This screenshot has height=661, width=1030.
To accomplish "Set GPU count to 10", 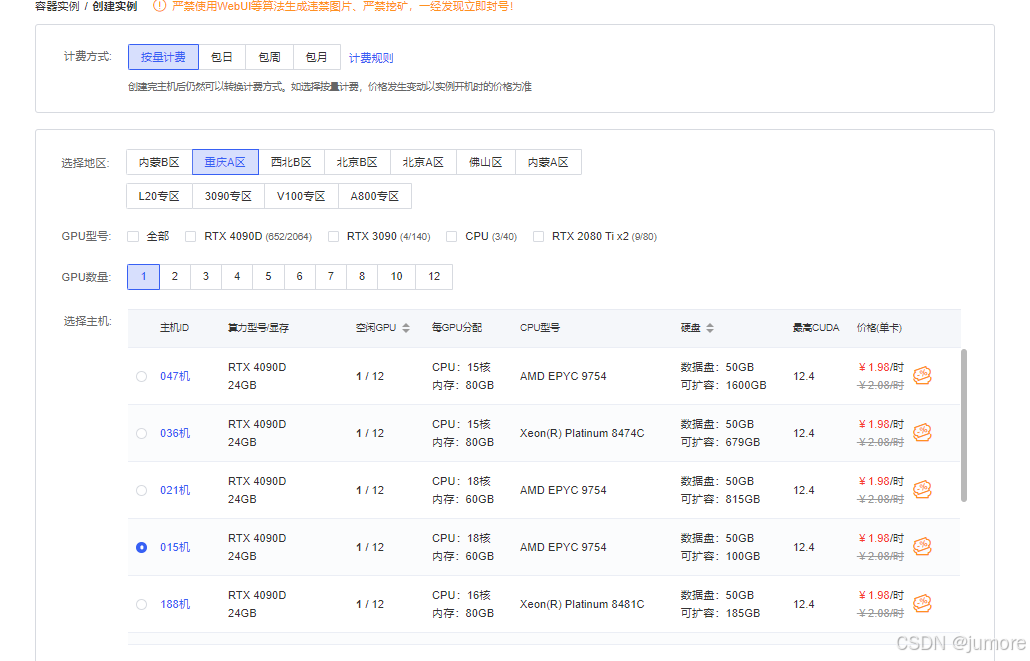I will 397,277.
